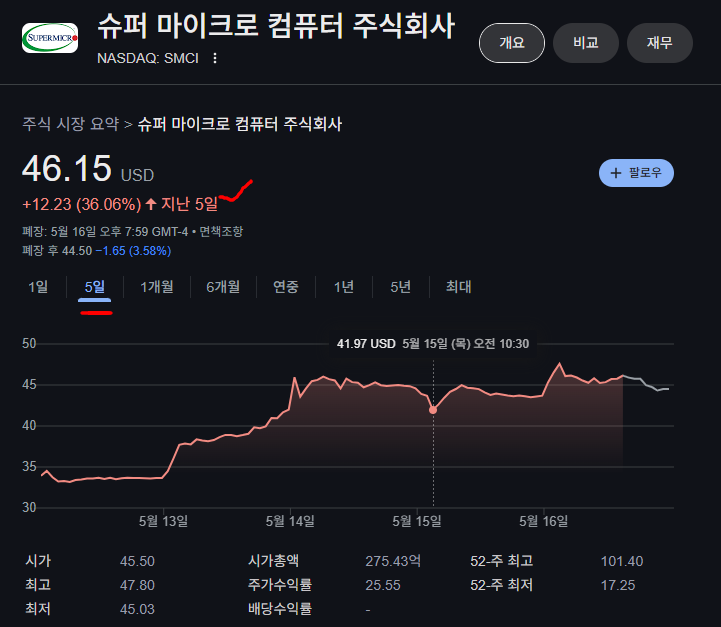The image size is (721, 627).
Task: Click the up arrow icon beside 지난 5일
Action: tap(151, 204)
